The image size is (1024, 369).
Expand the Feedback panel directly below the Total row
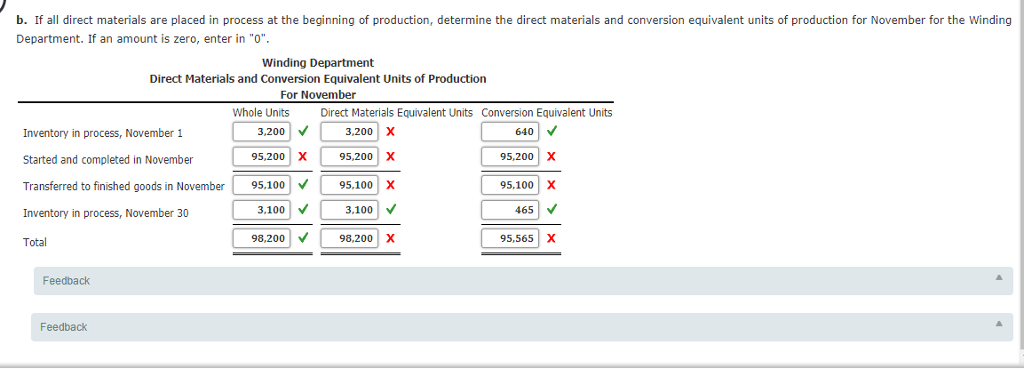coord(523,281)
